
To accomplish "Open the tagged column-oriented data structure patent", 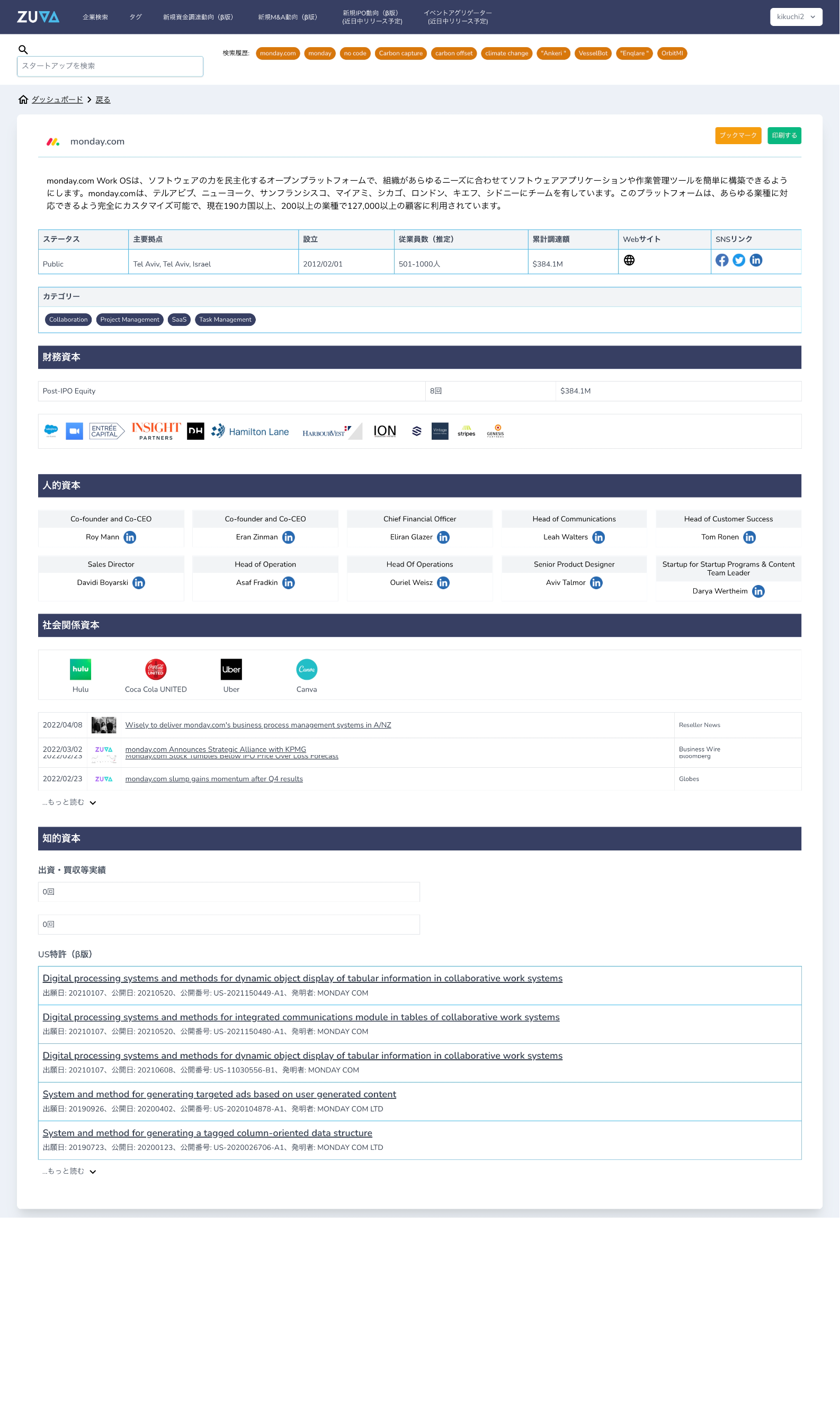I will click(208, 1133).
